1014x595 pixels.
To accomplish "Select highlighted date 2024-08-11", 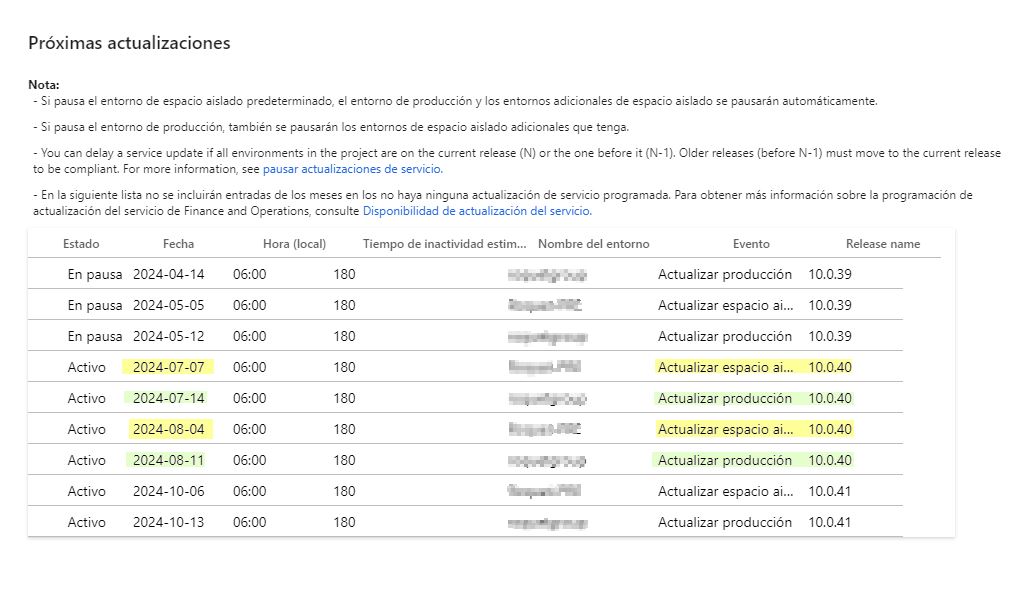I will pos(169,460).
